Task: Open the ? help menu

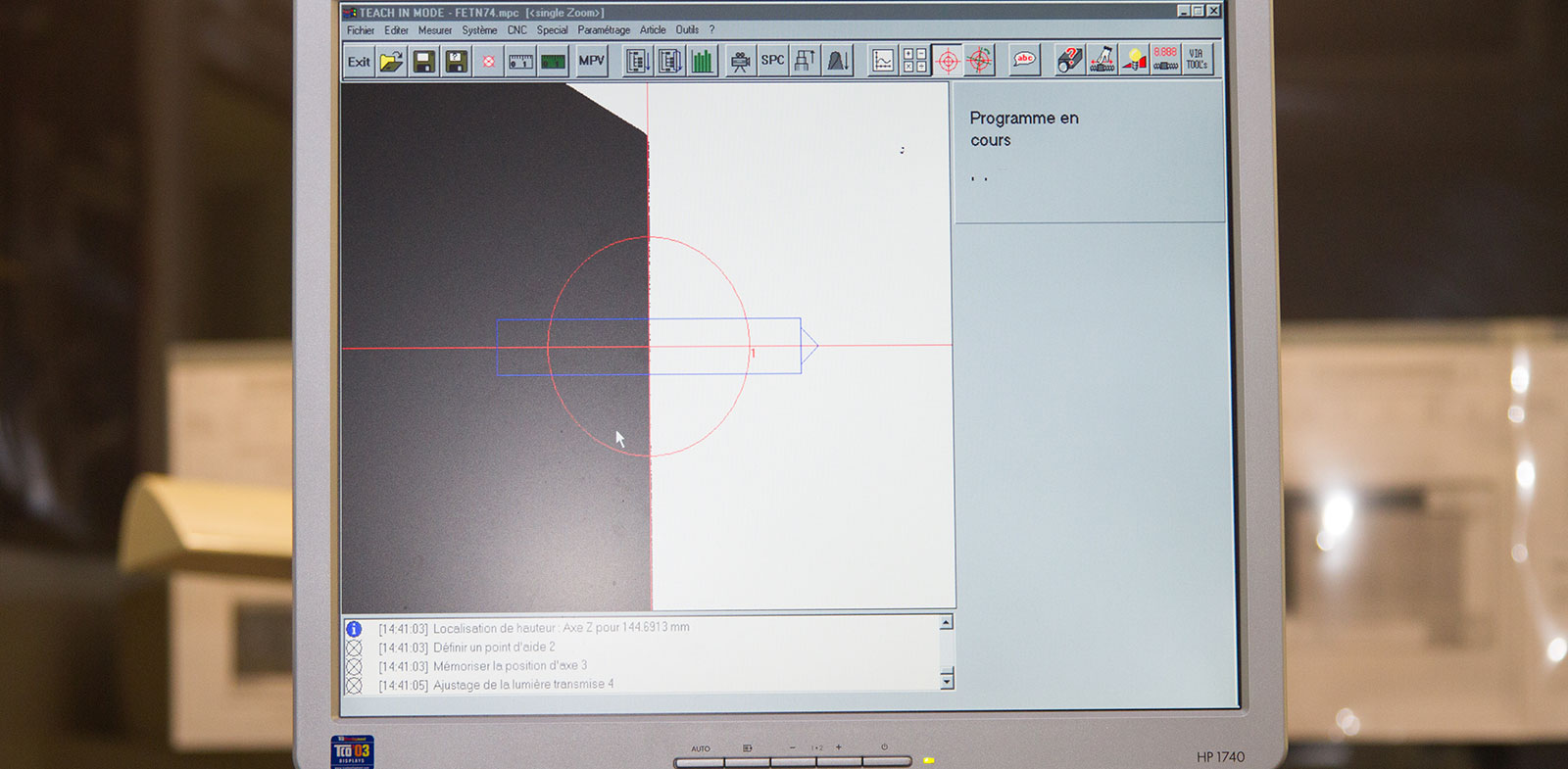Action: click(712, 30)
